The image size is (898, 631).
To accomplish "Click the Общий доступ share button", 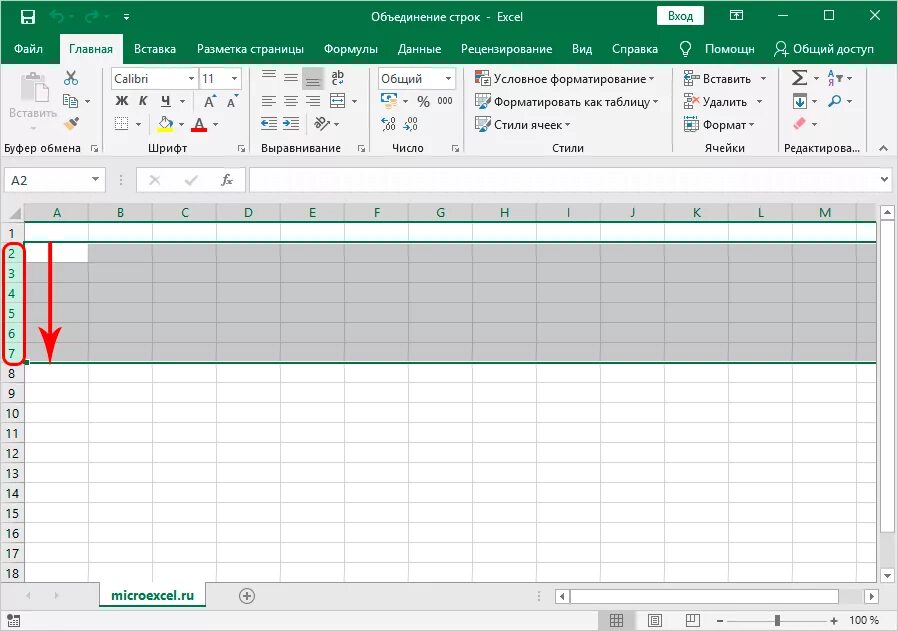I will pos(824,49).
